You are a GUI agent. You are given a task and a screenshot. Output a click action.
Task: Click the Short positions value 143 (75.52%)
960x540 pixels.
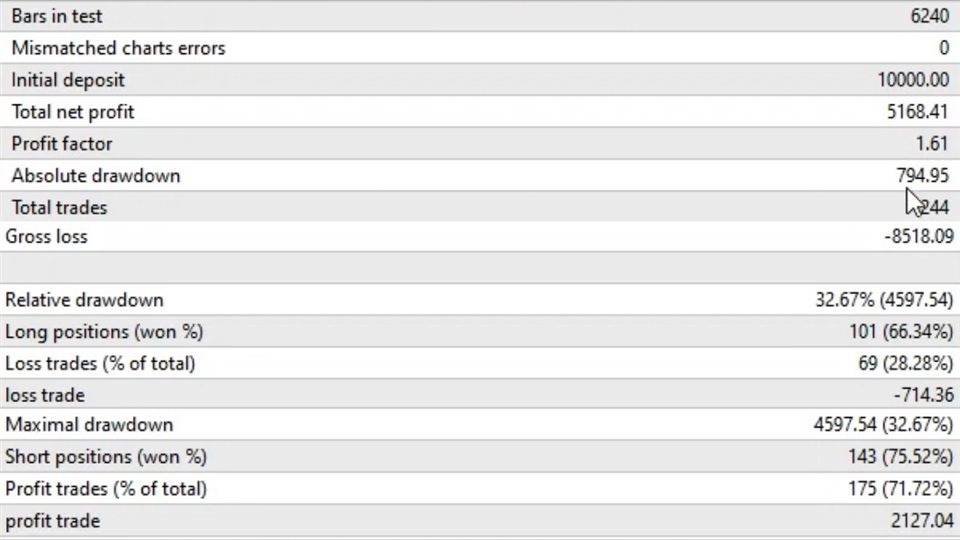[901, 457]
